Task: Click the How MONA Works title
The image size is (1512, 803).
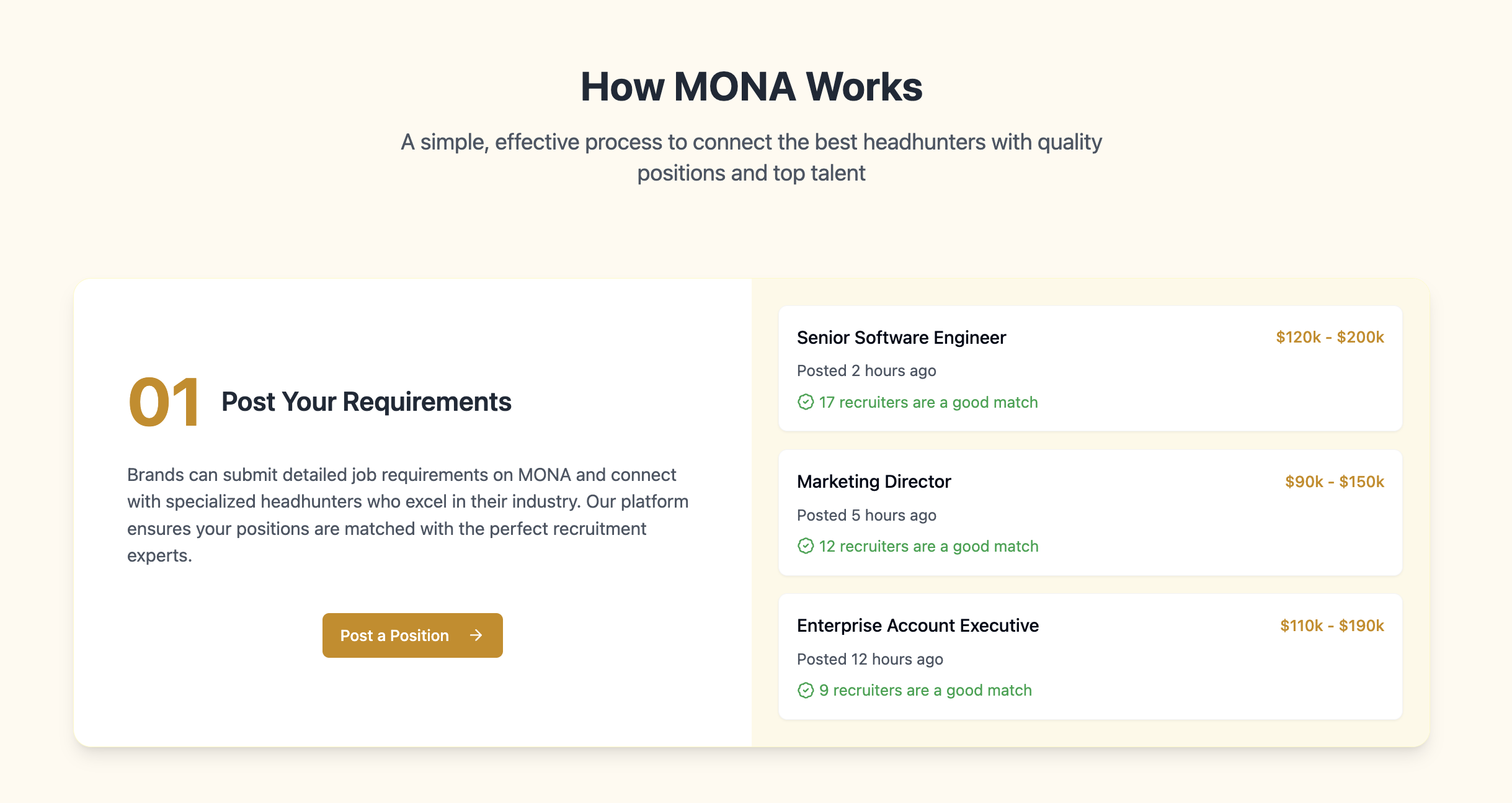Action: (x=752, y=86)
